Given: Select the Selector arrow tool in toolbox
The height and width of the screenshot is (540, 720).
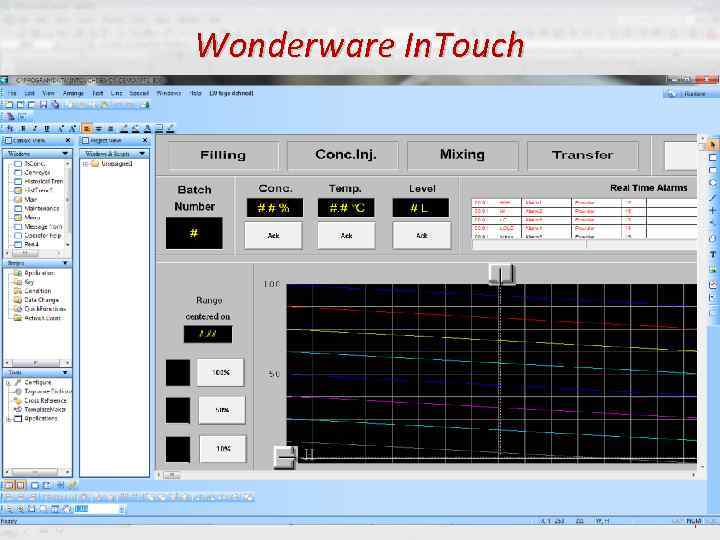Looking at the screenshot, I should tap(712, 145).
